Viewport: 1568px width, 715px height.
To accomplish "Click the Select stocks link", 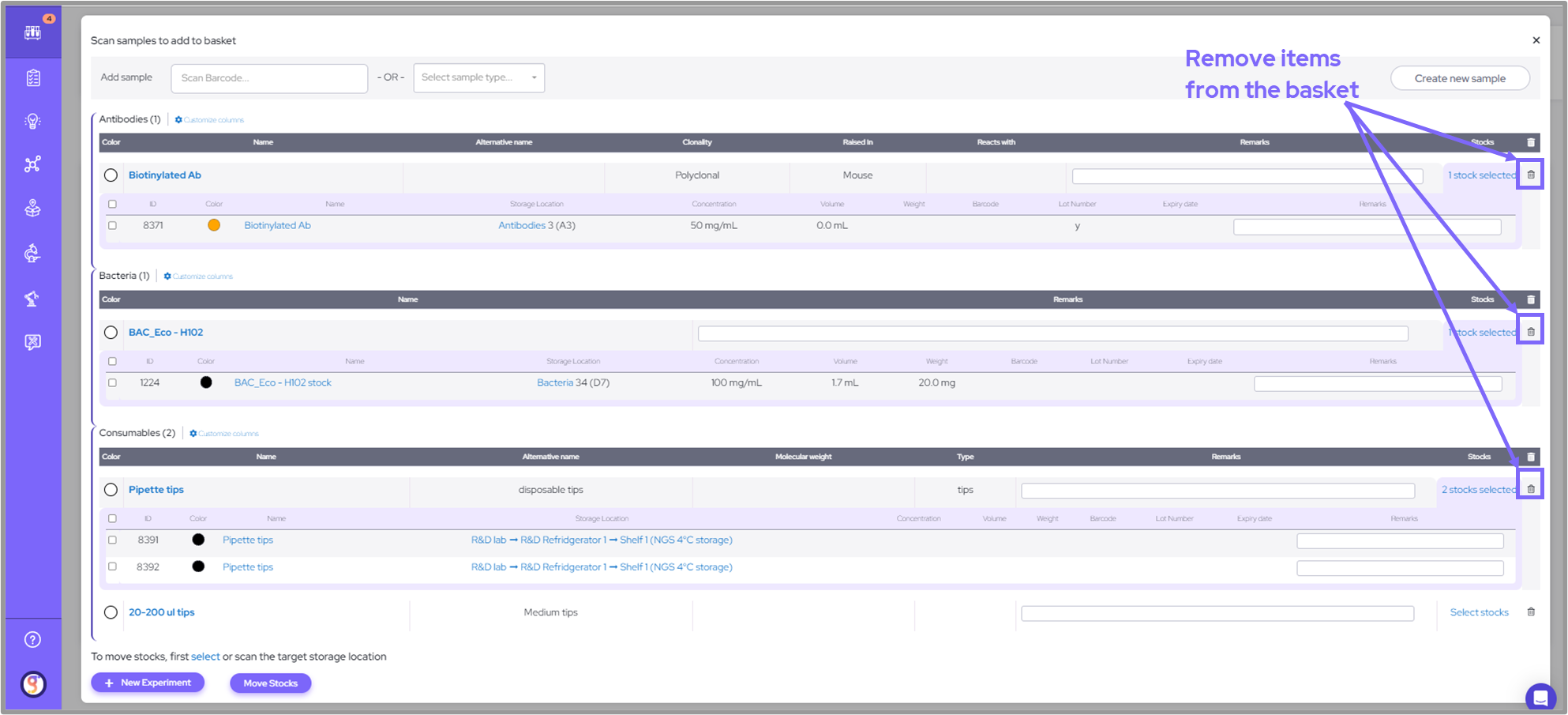I will 1479,612.
